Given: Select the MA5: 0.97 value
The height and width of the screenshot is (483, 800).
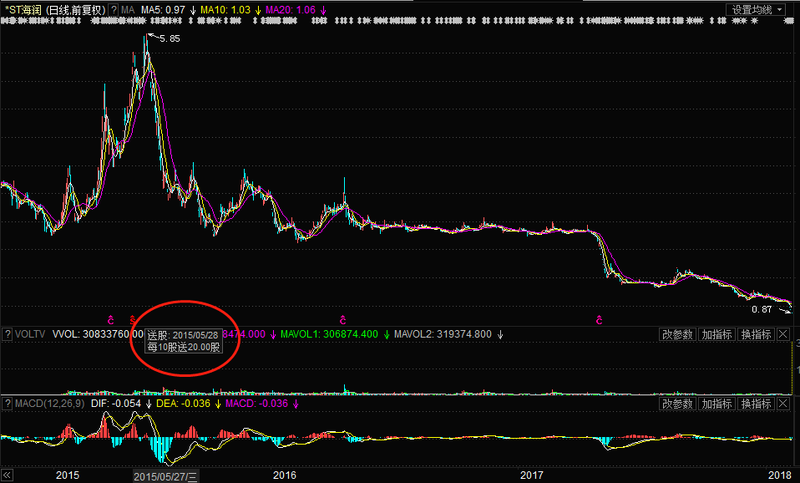Looking at the screenshot, I should click(x=163, y=10).
